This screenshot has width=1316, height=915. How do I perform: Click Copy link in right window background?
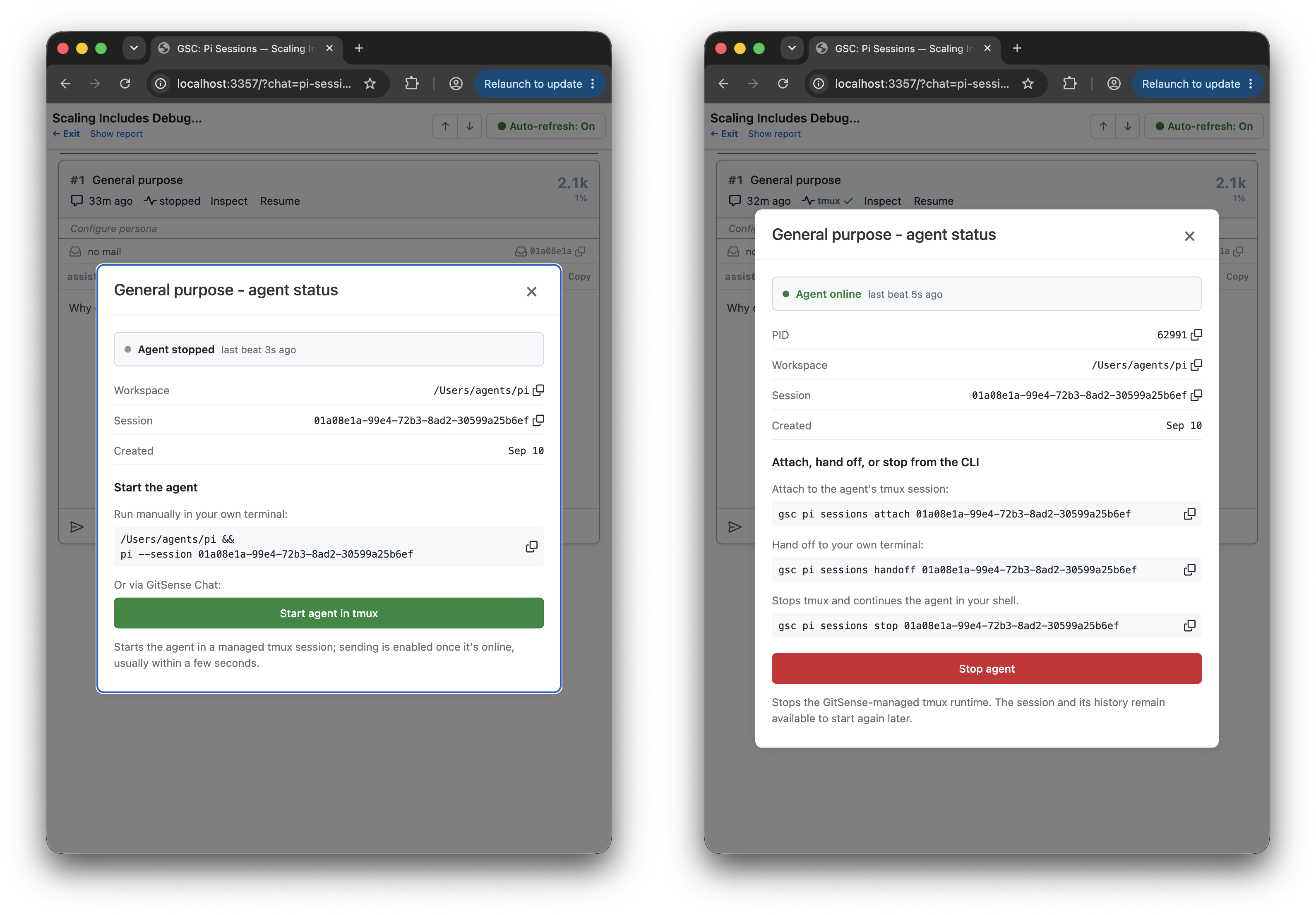[x=1237, y=276]
